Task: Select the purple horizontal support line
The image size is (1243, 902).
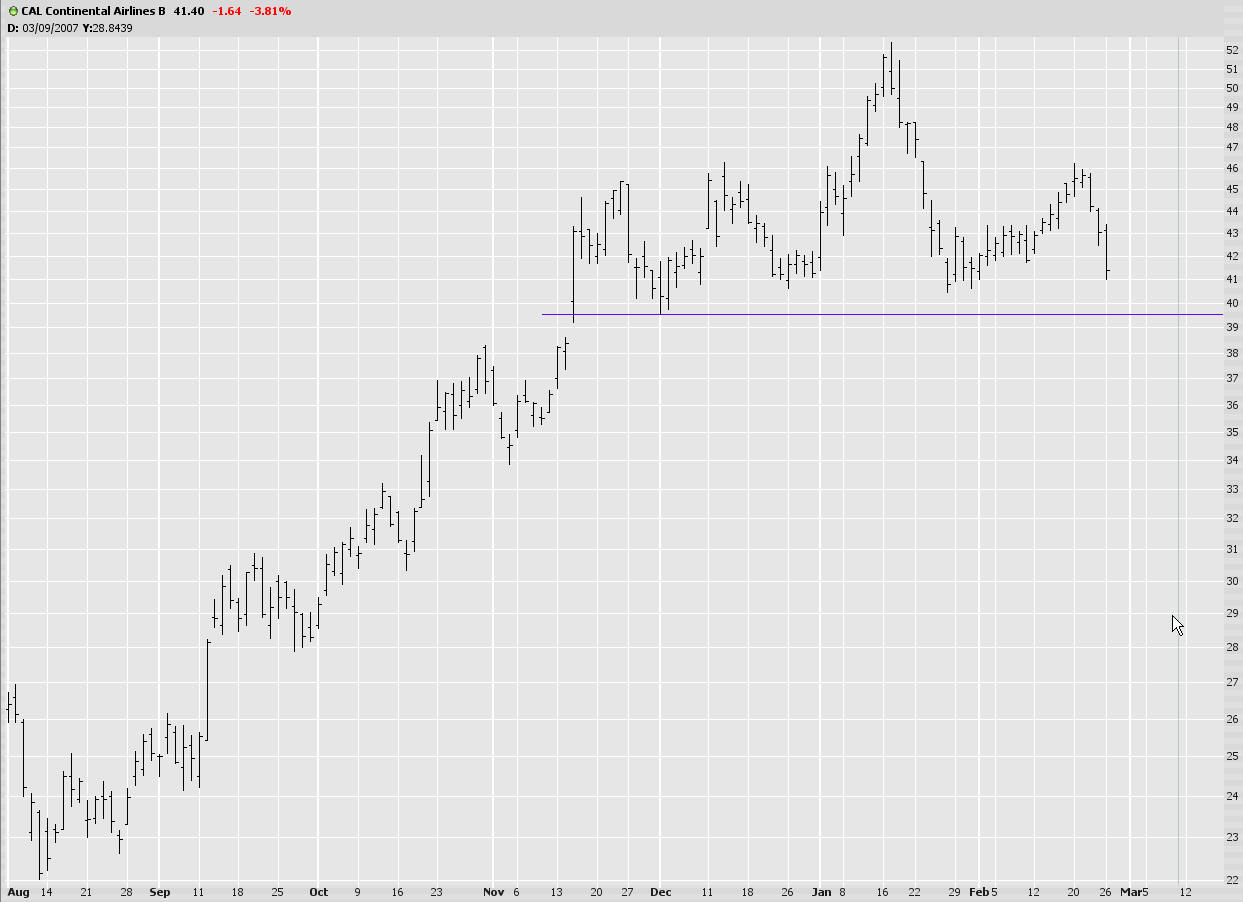Action: coord(882,314)
